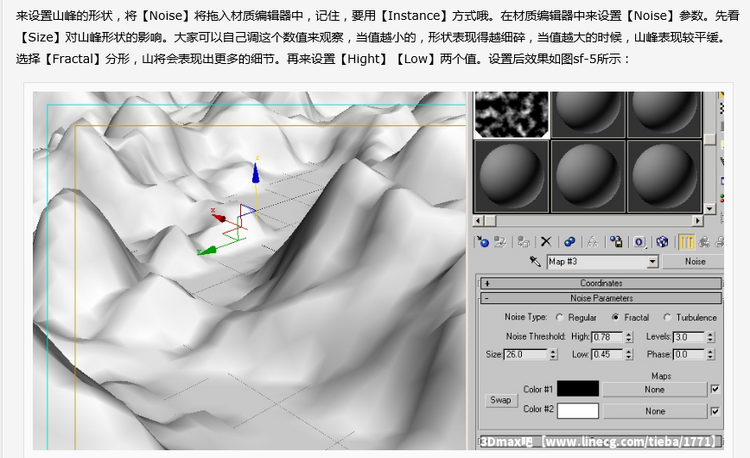Screen dimensions: 750x458
Task: Toggle the highlighted Show End Result icon
Action: 686,241
